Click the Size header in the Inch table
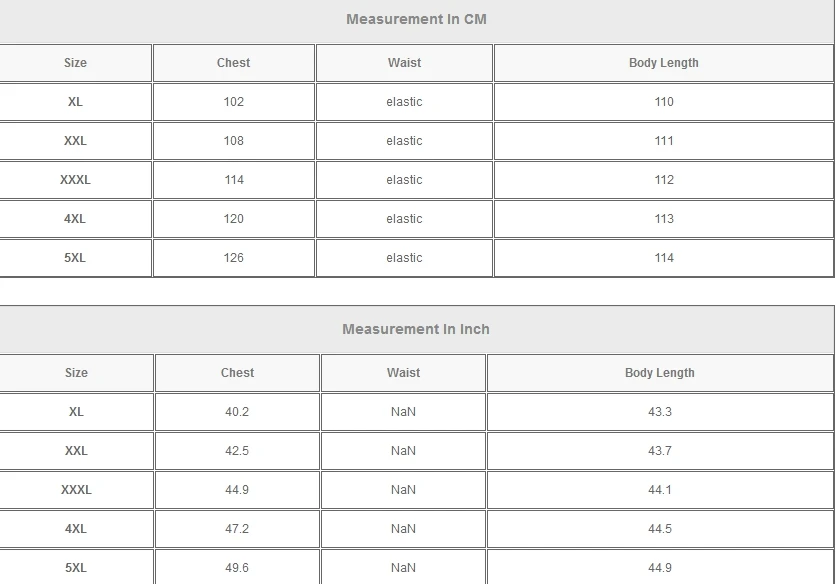Viewport: 836px width, 584px height. [x=76, y=373]
